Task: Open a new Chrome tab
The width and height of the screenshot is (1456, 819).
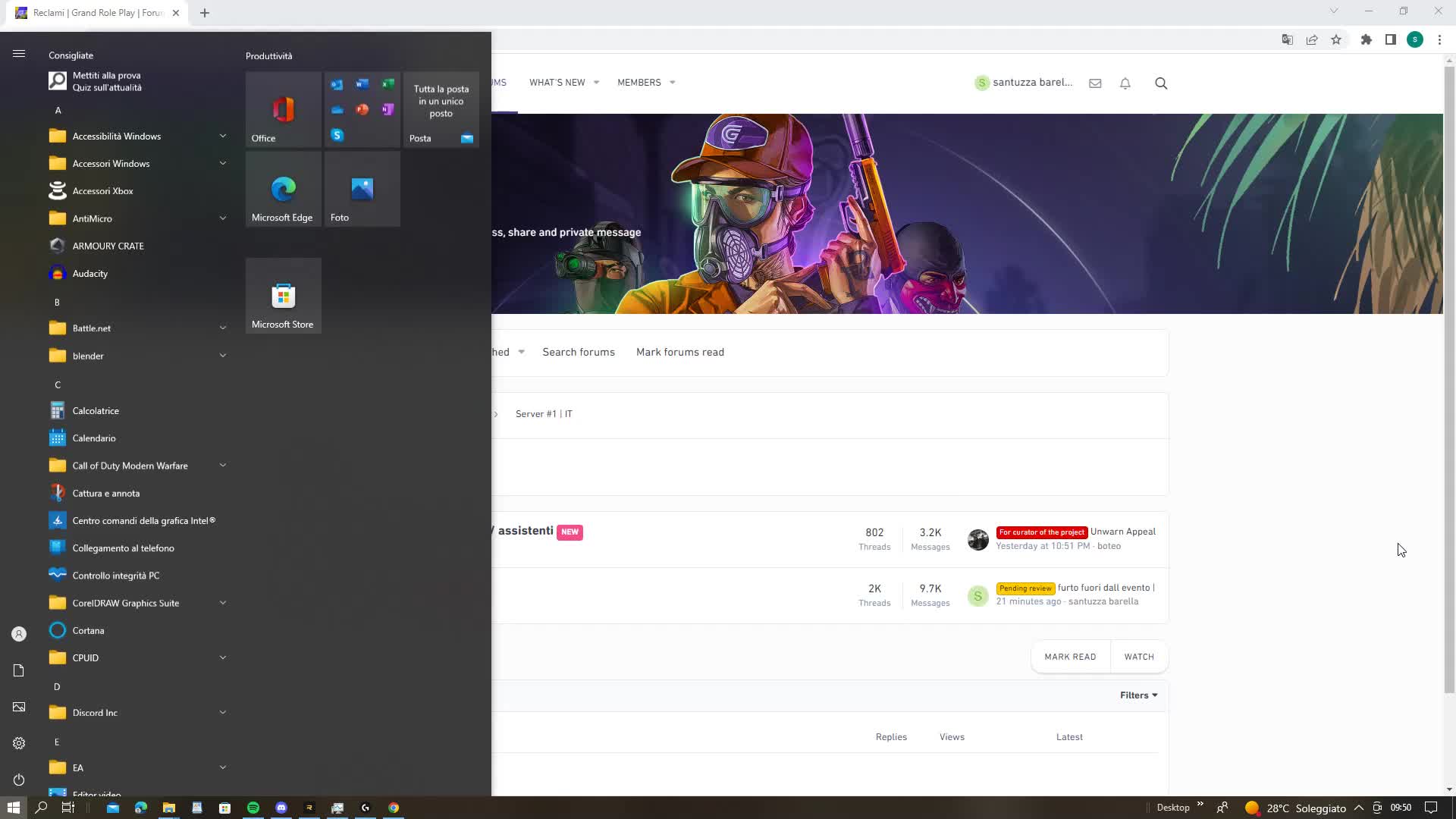Action: coord(205,13)
